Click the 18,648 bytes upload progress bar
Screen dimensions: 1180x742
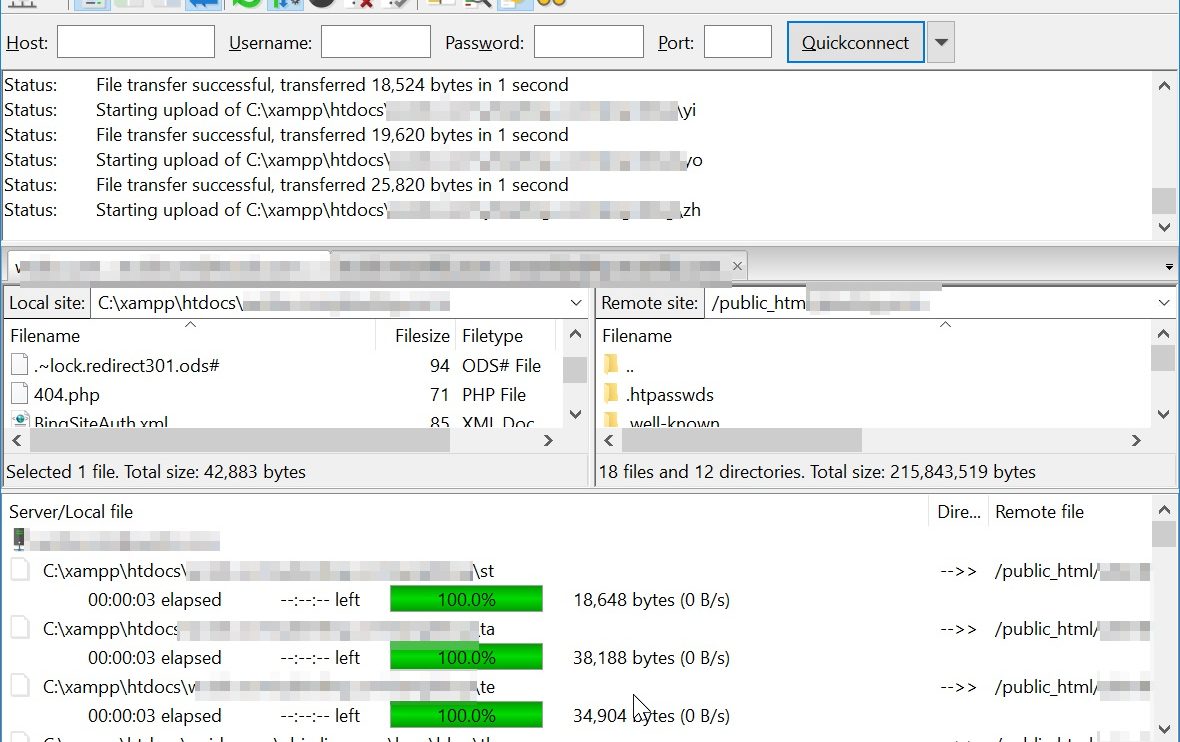(467, 599)
